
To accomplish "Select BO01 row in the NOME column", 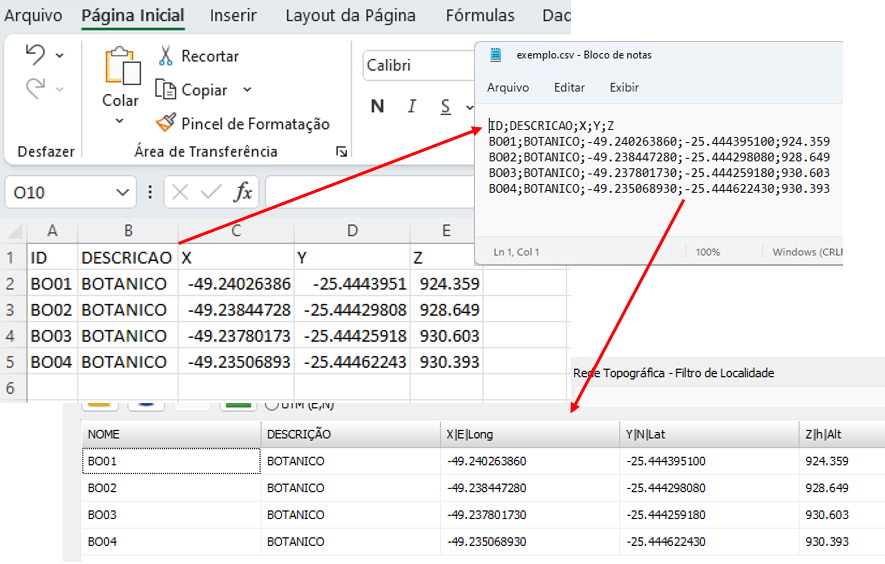I will point(170,461).
